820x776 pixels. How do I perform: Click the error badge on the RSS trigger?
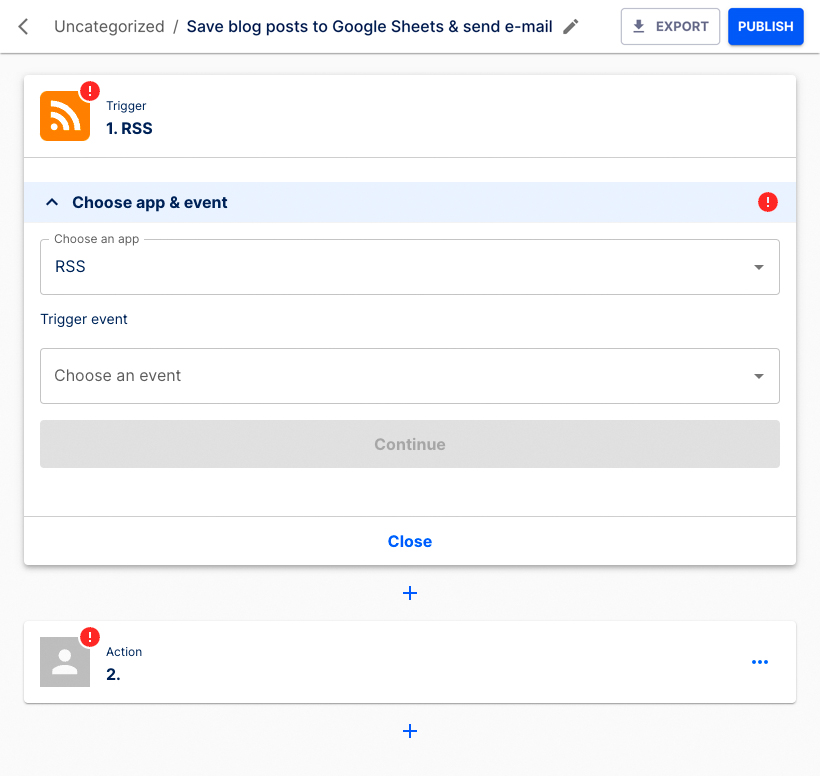88,91
